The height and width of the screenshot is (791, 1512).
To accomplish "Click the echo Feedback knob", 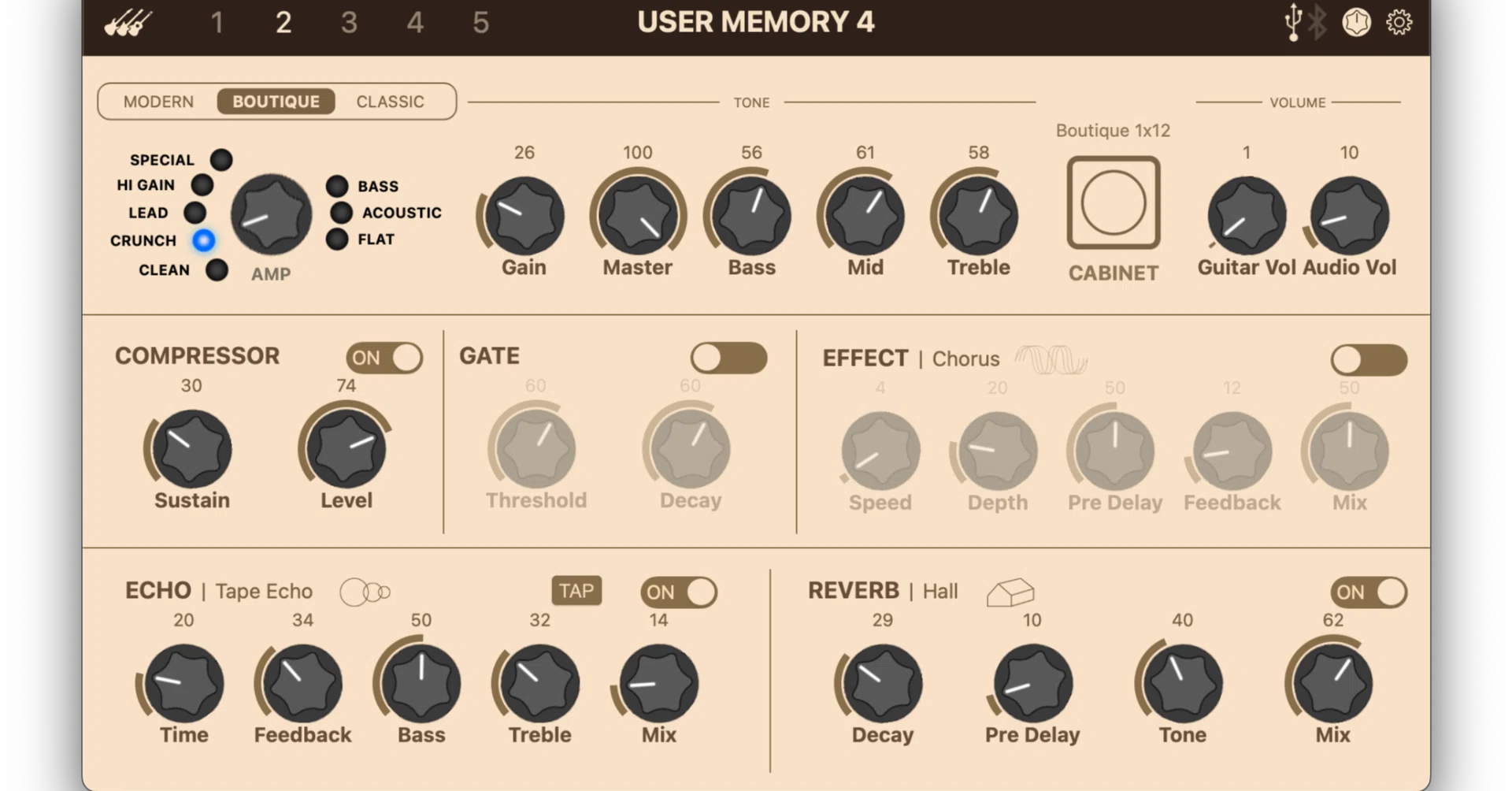I will 302,683.
